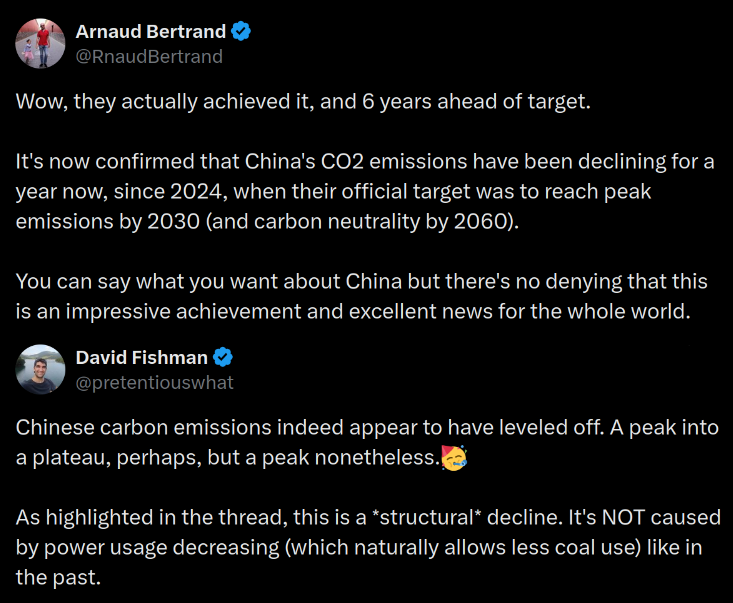Click the word 'CO2' in Arnaud's tweet
The height and width of the screenshot is (603, 733).
click(x=342, y=162)
